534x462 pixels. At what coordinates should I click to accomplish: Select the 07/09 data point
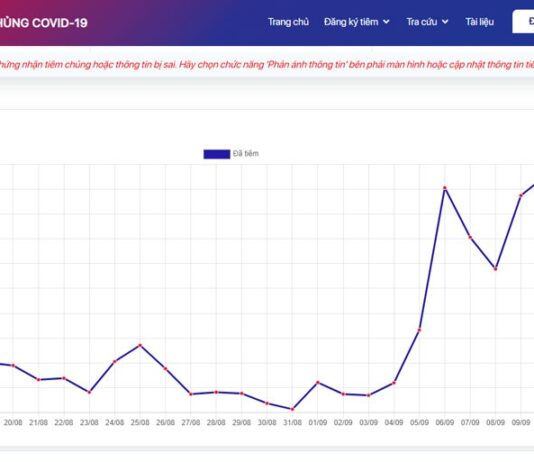click(470, 237)
